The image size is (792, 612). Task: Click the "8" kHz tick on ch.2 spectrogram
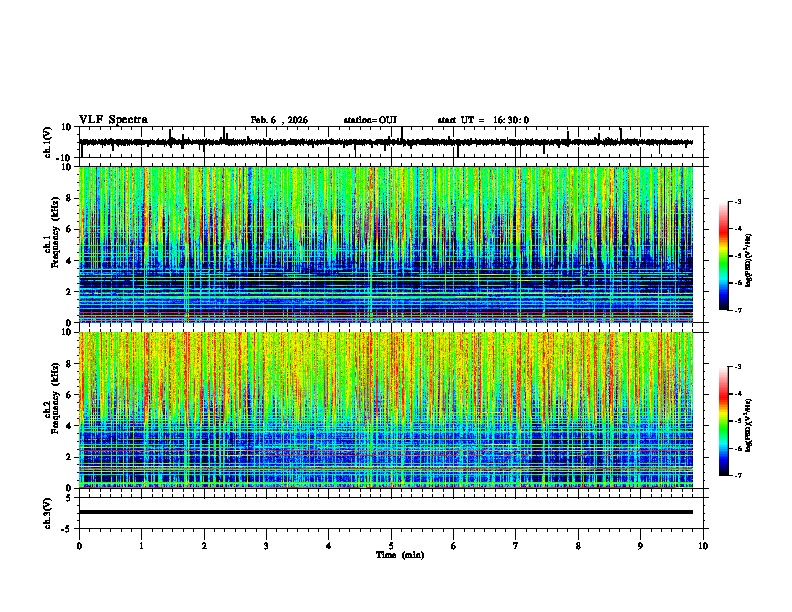pyautogui.click(x=69, y=364)
